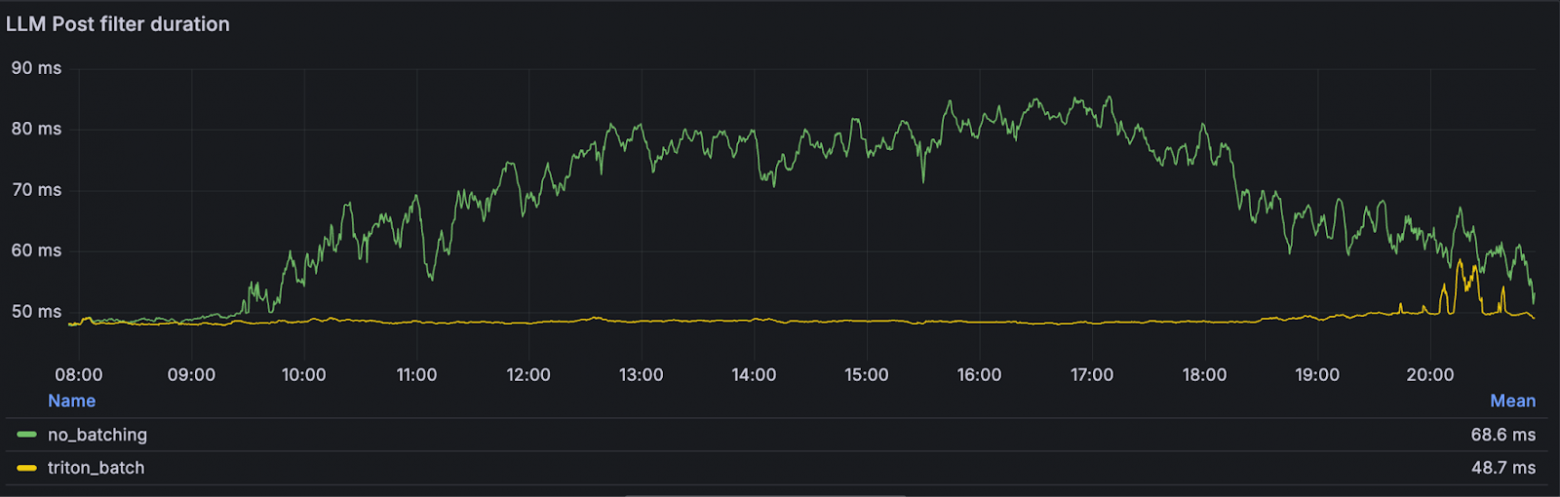Click the 10:00 time axis label
The height and width of the screenshot is (497, 1560).
click(x=304, y=376)
